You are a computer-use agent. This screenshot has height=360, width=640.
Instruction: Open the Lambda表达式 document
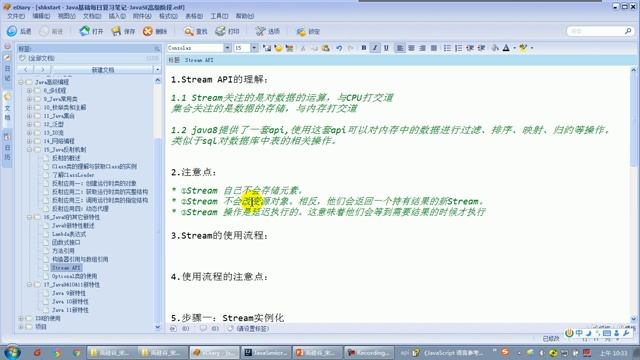pyautogui.click(x=69, y=234)
